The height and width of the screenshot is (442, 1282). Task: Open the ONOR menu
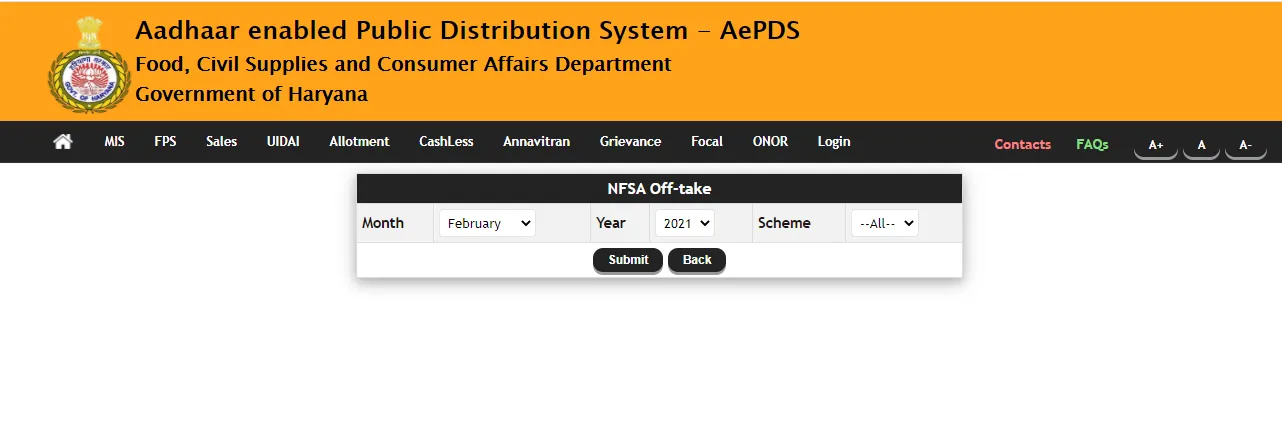point(770,142)
